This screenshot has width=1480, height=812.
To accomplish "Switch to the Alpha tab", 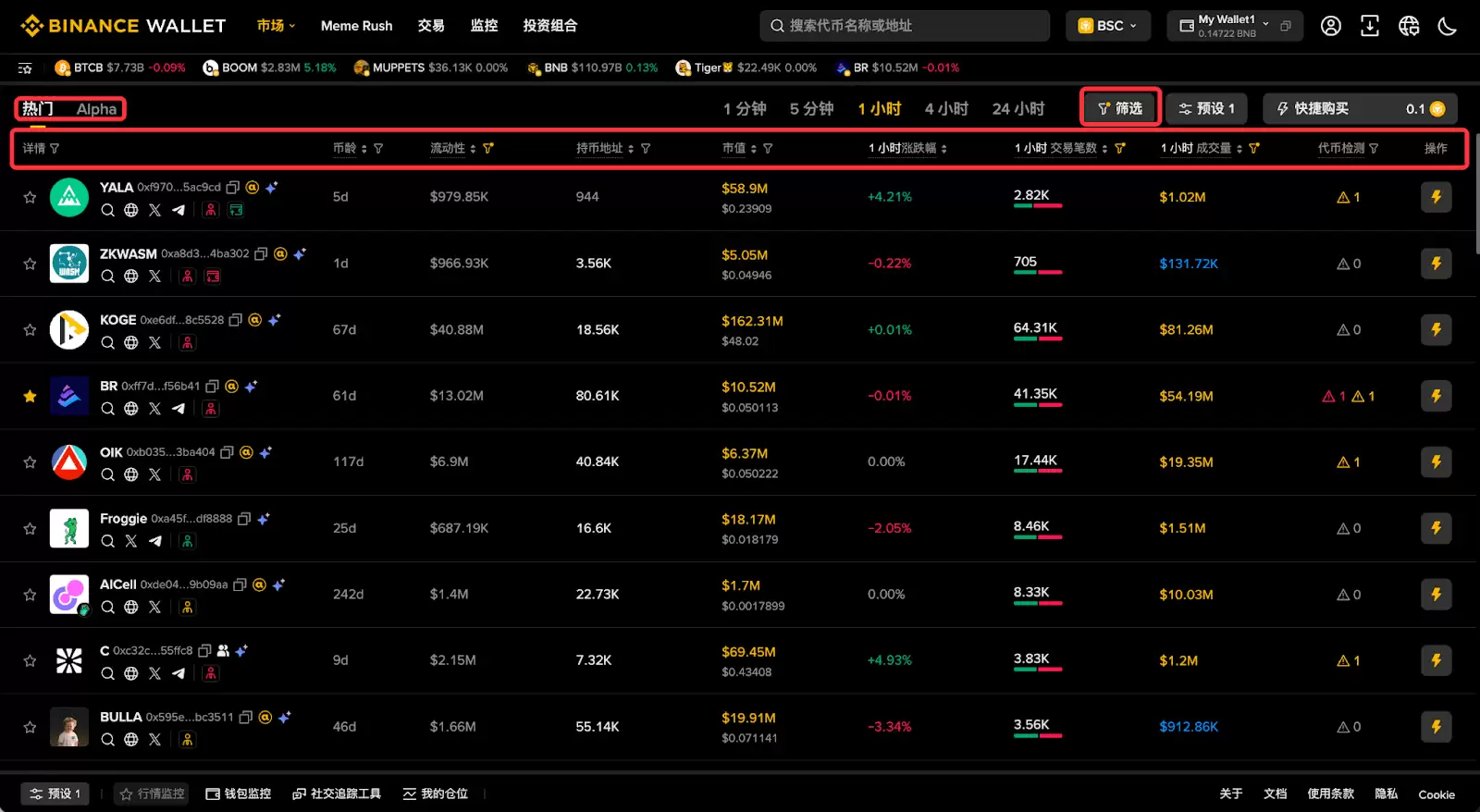I will [96, 109].
